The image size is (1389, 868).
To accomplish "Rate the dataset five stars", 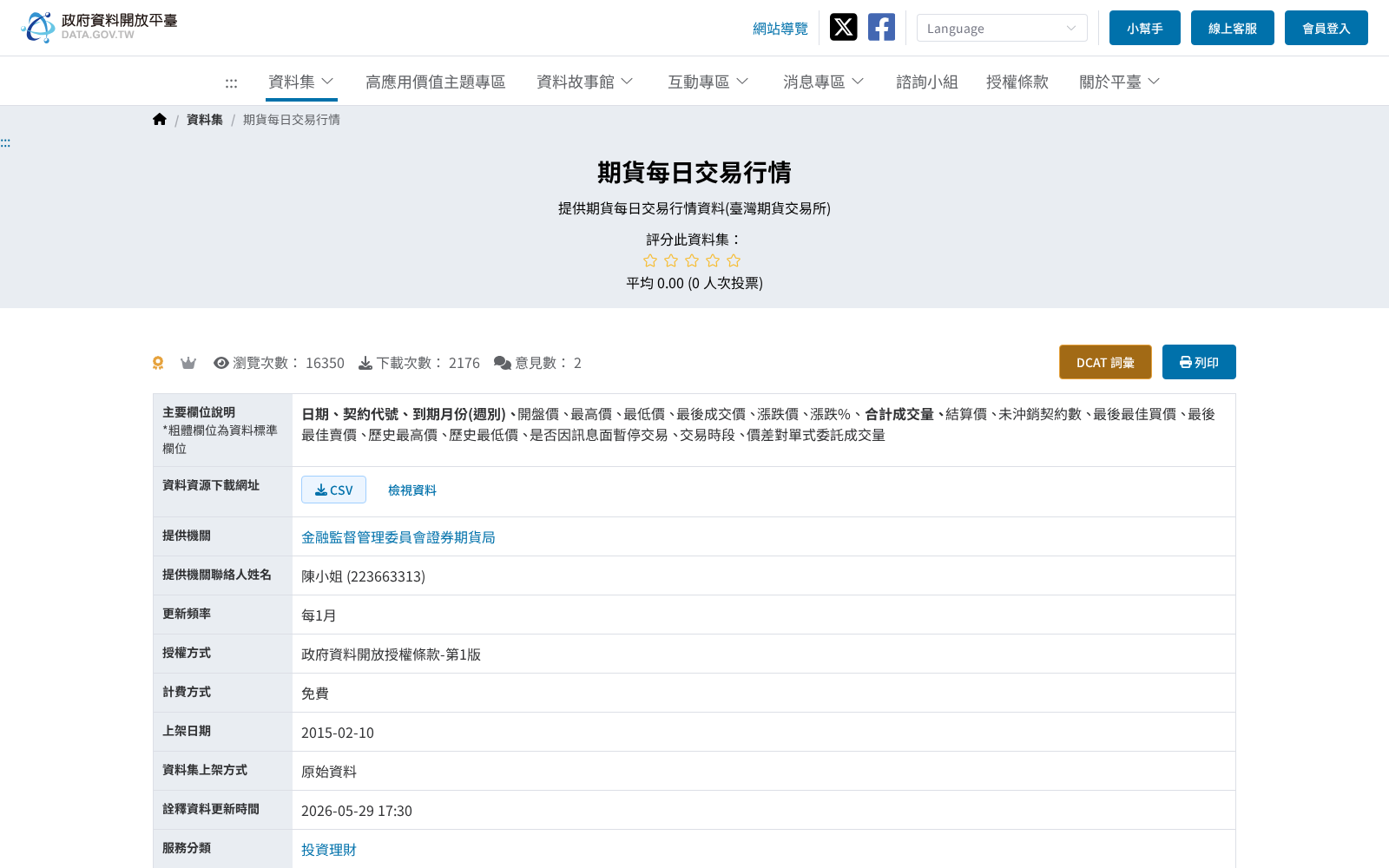I will pyautogui.click(x=734, y=260).
